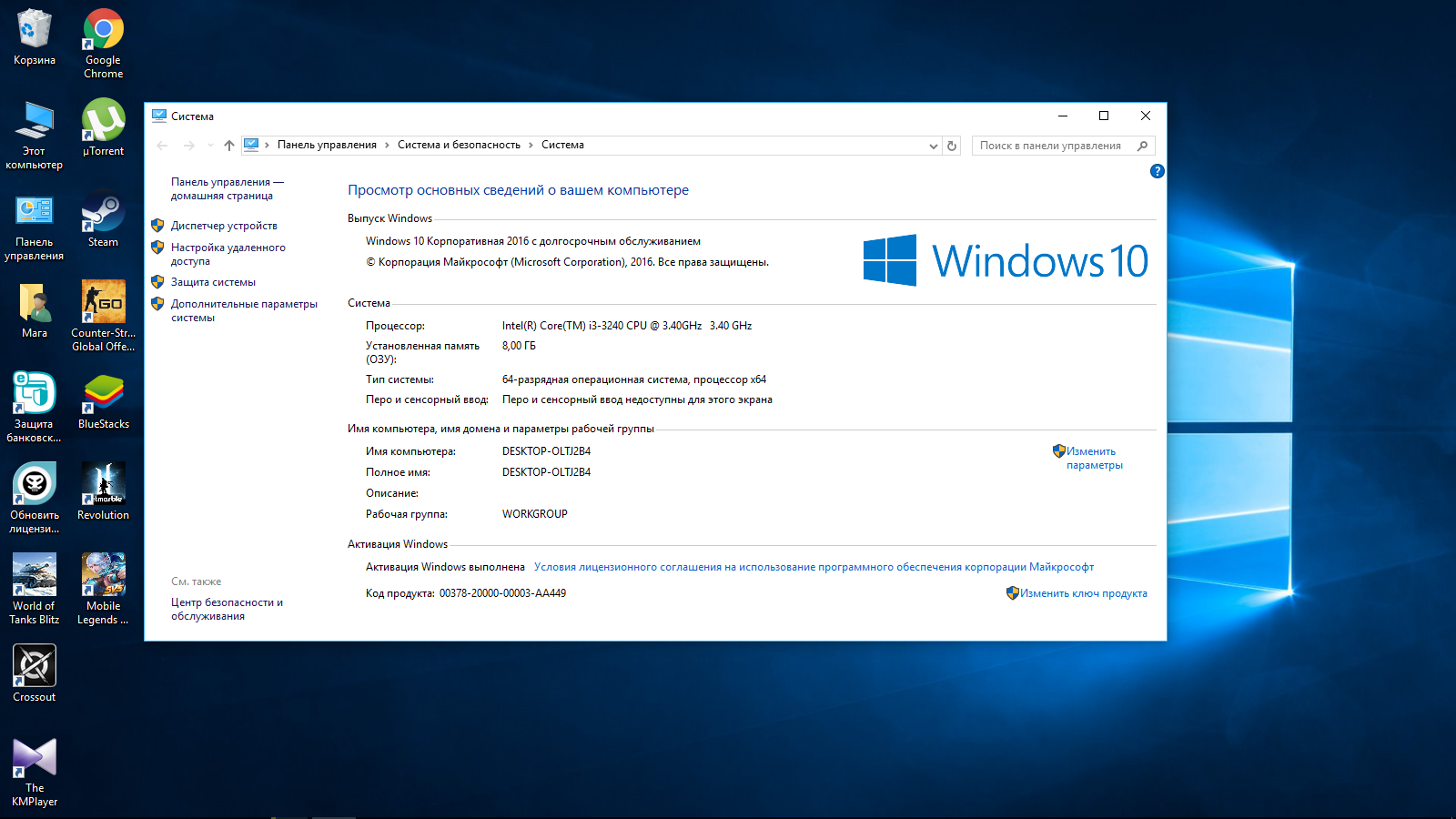
Task: Go to Панель управления breadcrumb
Action: tap(327, 145)
